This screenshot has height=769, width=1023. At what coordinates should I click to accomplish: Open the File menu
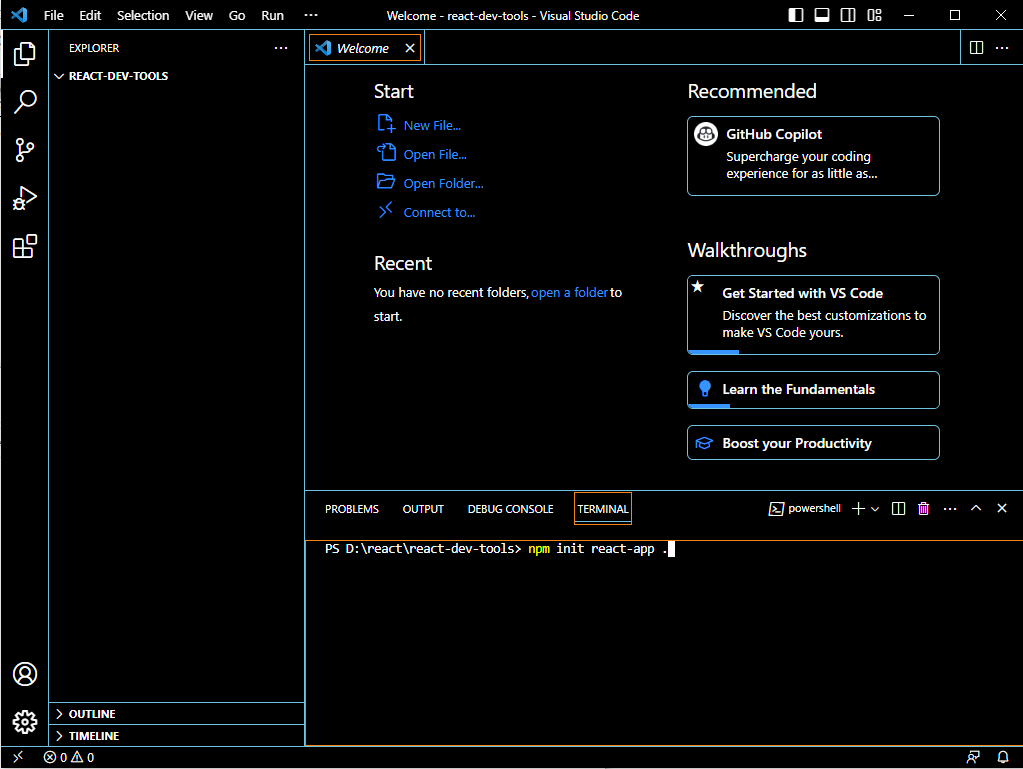[53, 15]
